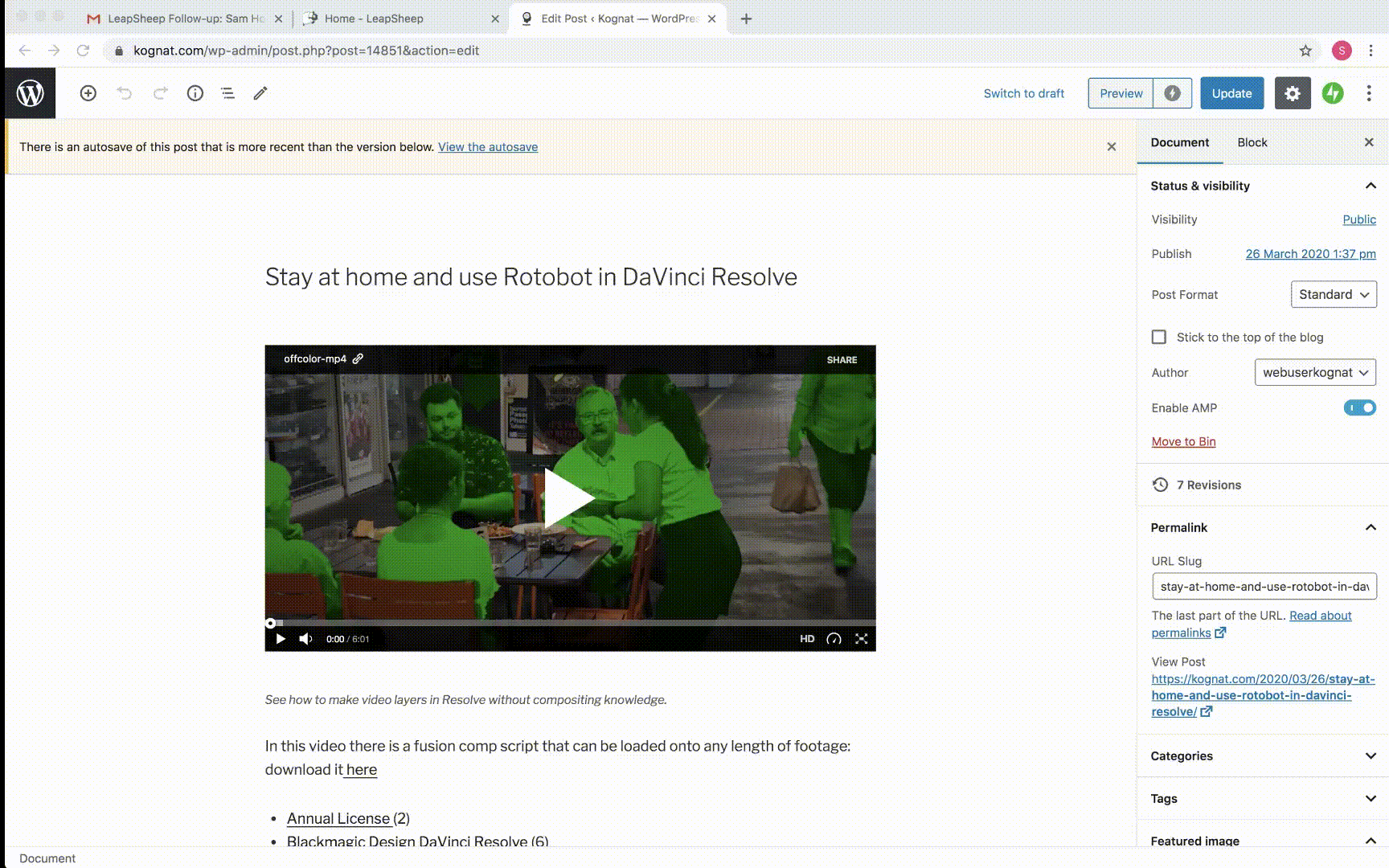Check Stick to the top of the blog

tap(1159, 337)
